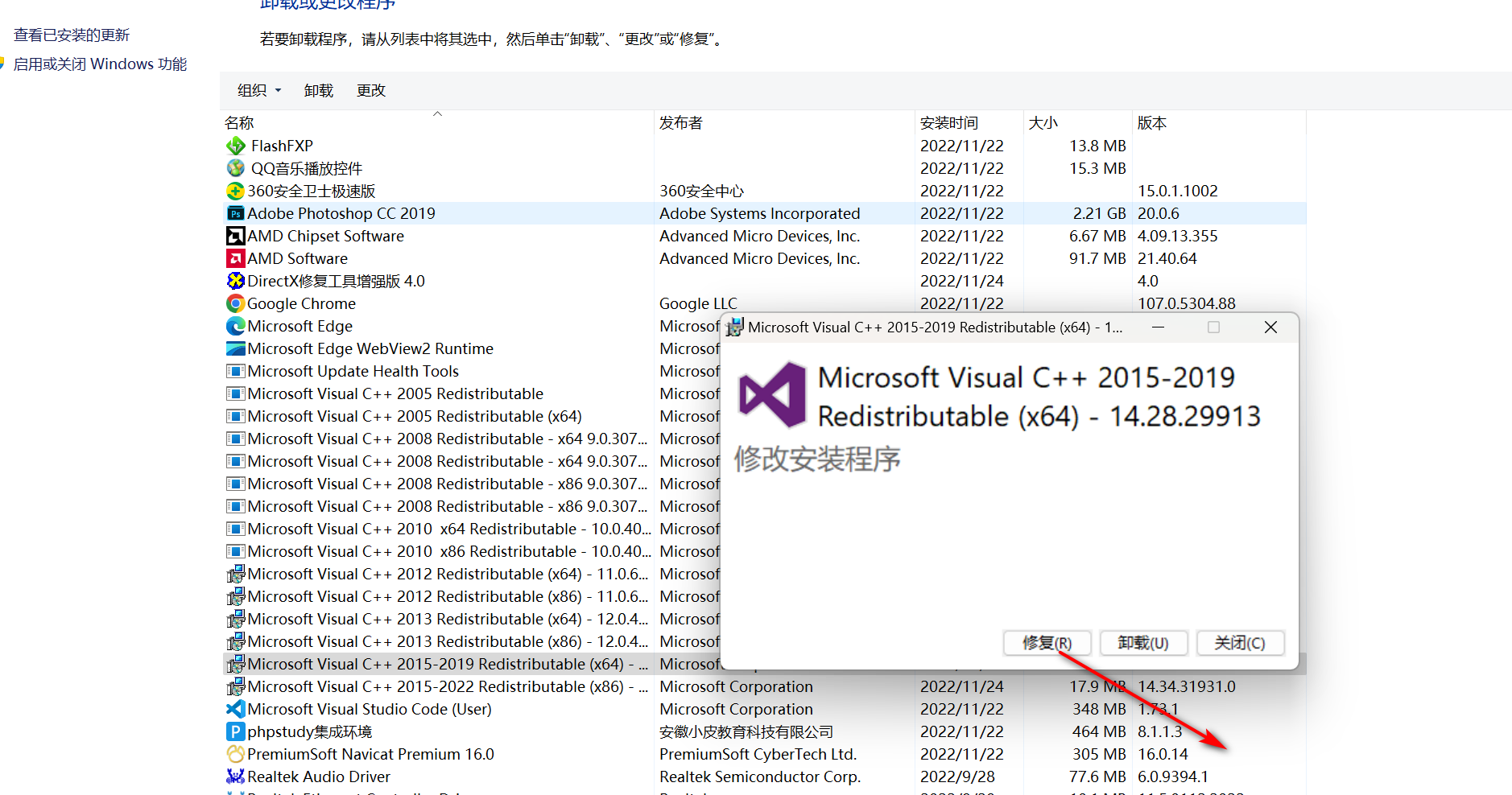The height and width of the screenshot is (795, 1512).
Task: Click the 关闭(C) button
Action: coord(1240,643)
